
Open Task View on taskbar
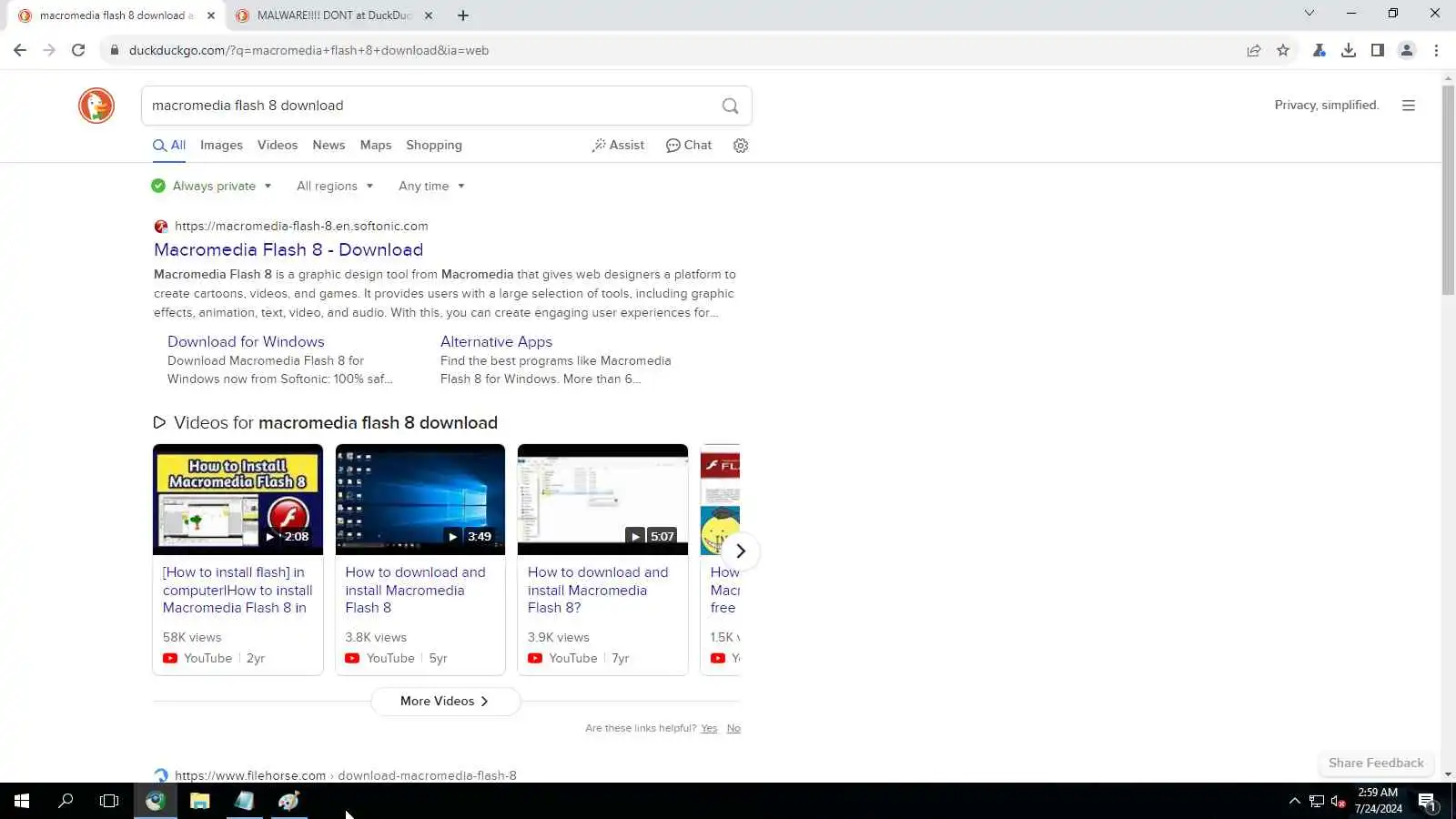click(109, 801)
